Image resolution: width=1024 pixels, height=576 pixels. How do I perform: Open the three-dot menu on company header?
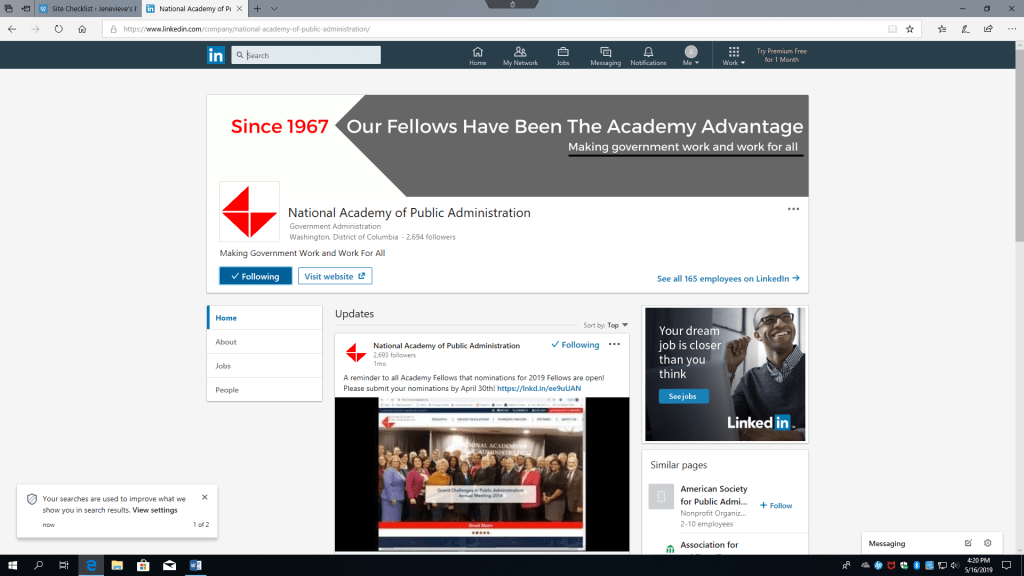tap(793, 209)
